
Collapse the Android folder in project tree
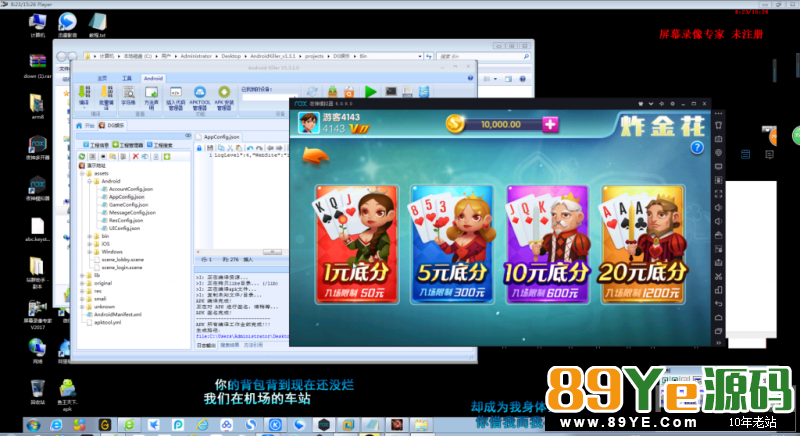pyautogui.click(x=89, y=181)
